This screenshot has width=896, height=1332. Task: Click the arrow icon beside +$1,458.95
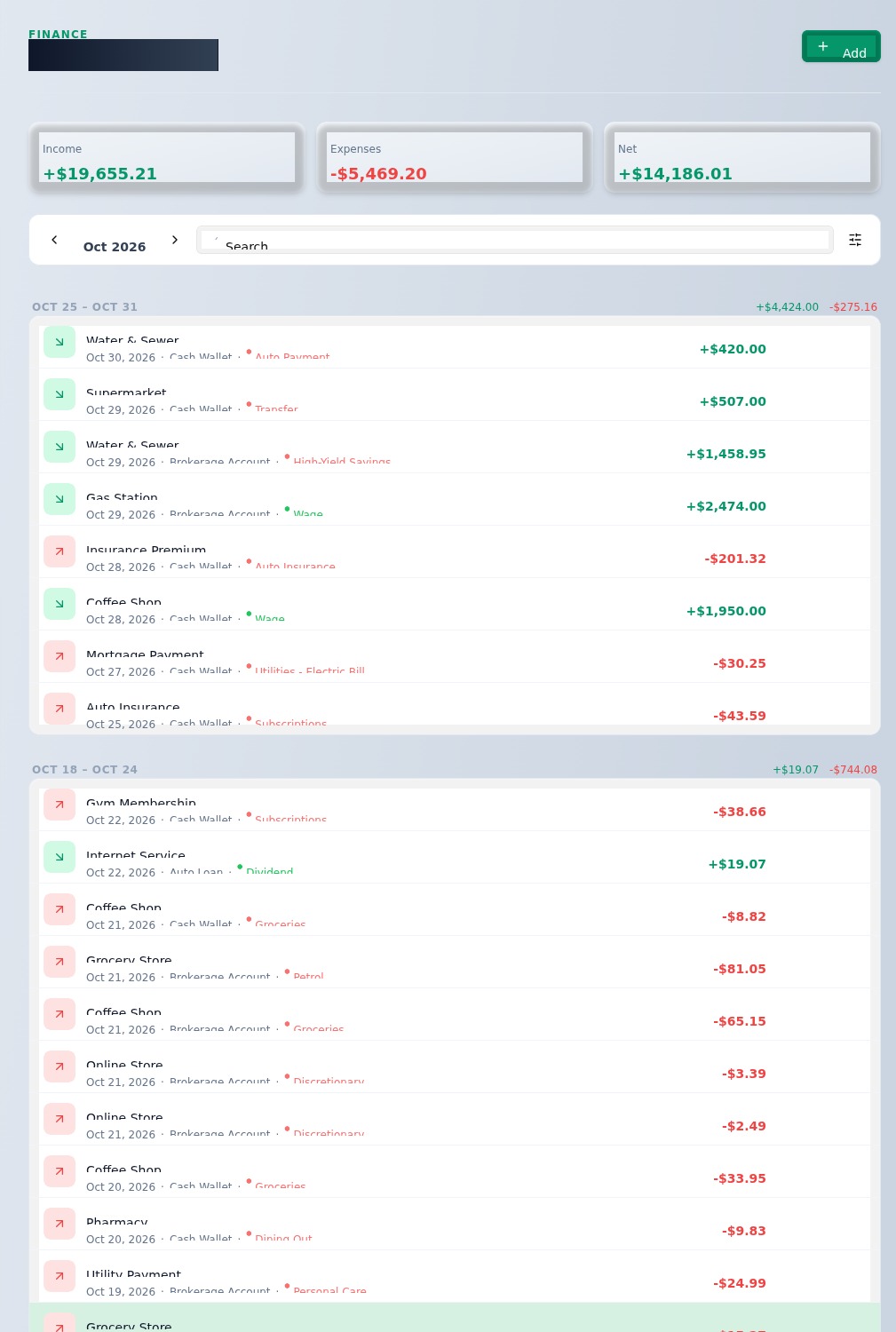[x=59, y=447]
